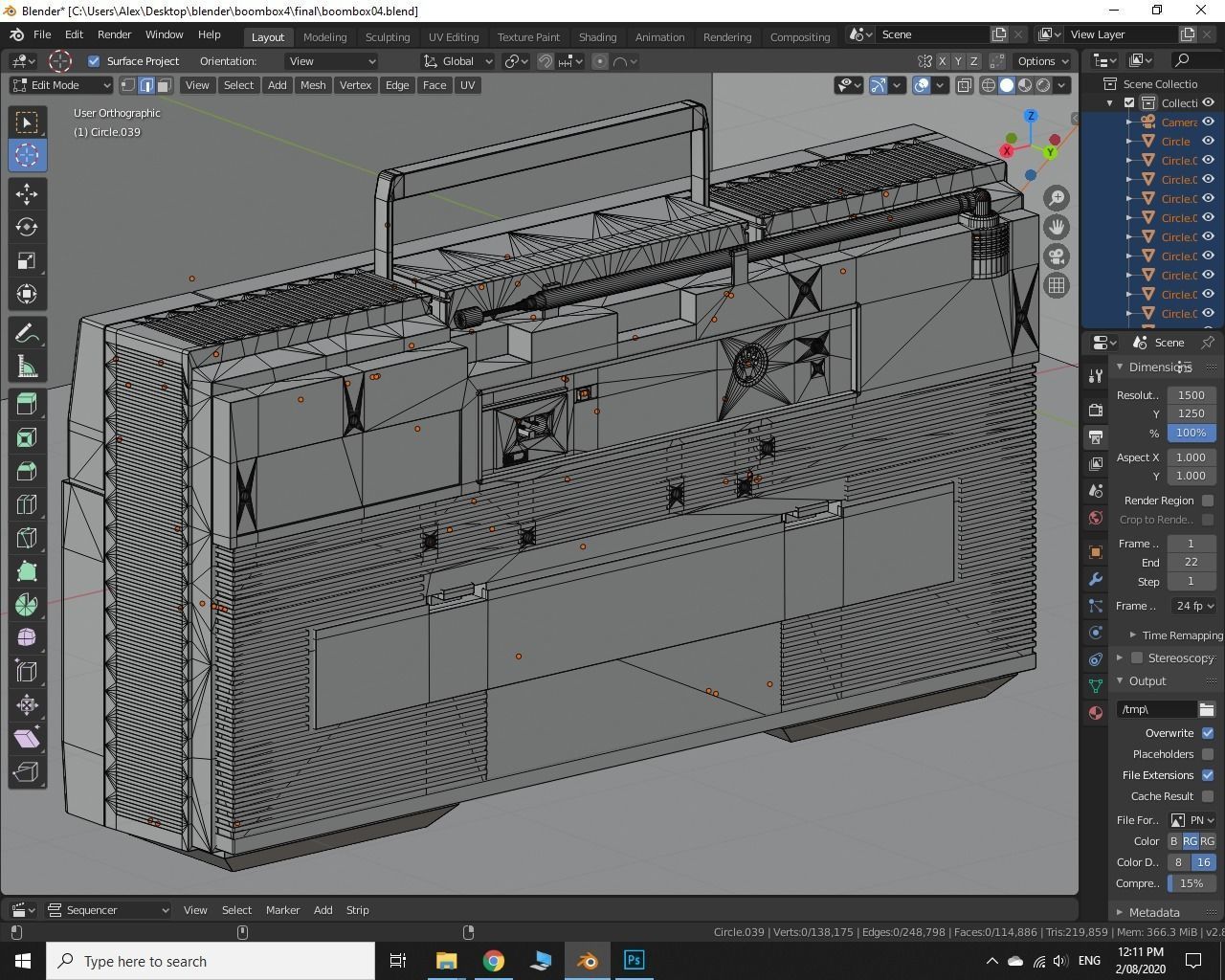This screenshot has height=980, width=1225.
Task: Uncheck the Overwrite option
Action: pyautogui.click(x=1208, y=733)
